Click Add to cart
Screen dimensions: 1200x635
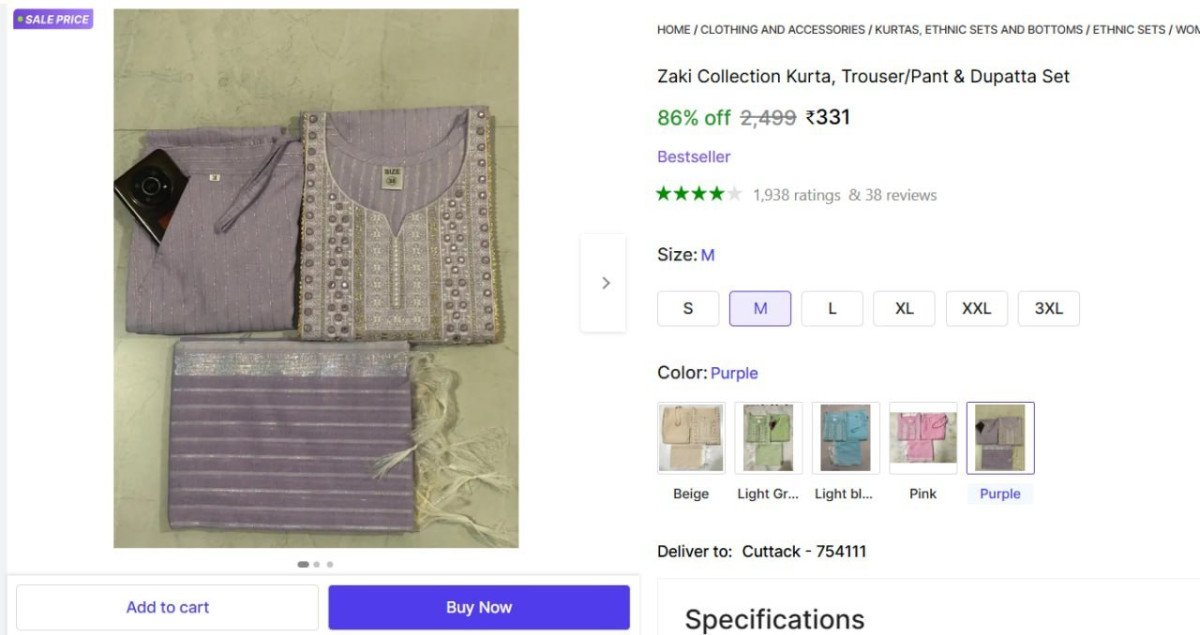click(x=167, y=606)
